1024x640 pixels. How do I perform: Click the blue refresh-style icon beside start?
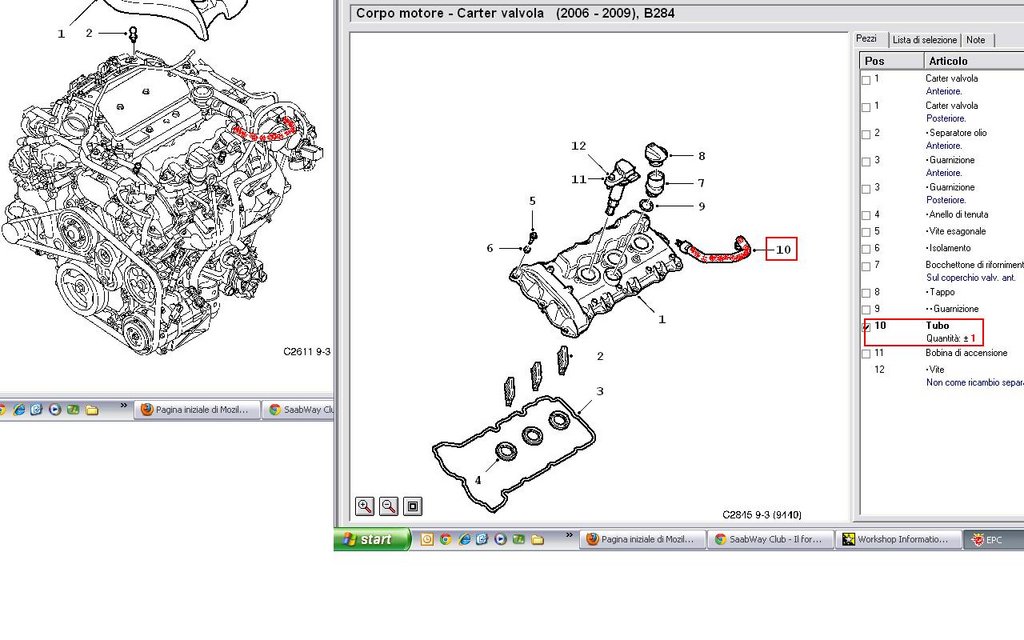pyautogui.click(x=482, y=539)
